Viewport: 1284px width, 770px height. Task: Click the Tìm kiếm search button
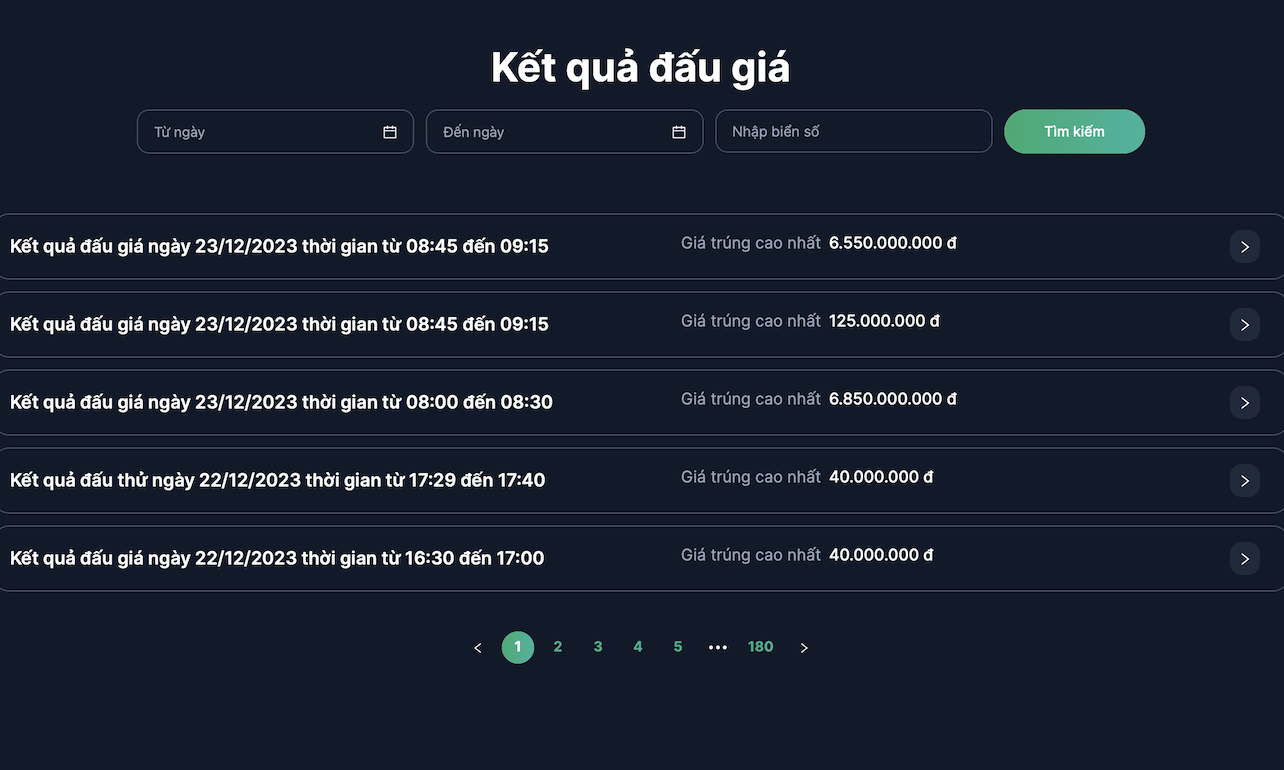pyautogui.click(x=1074, y=132)
